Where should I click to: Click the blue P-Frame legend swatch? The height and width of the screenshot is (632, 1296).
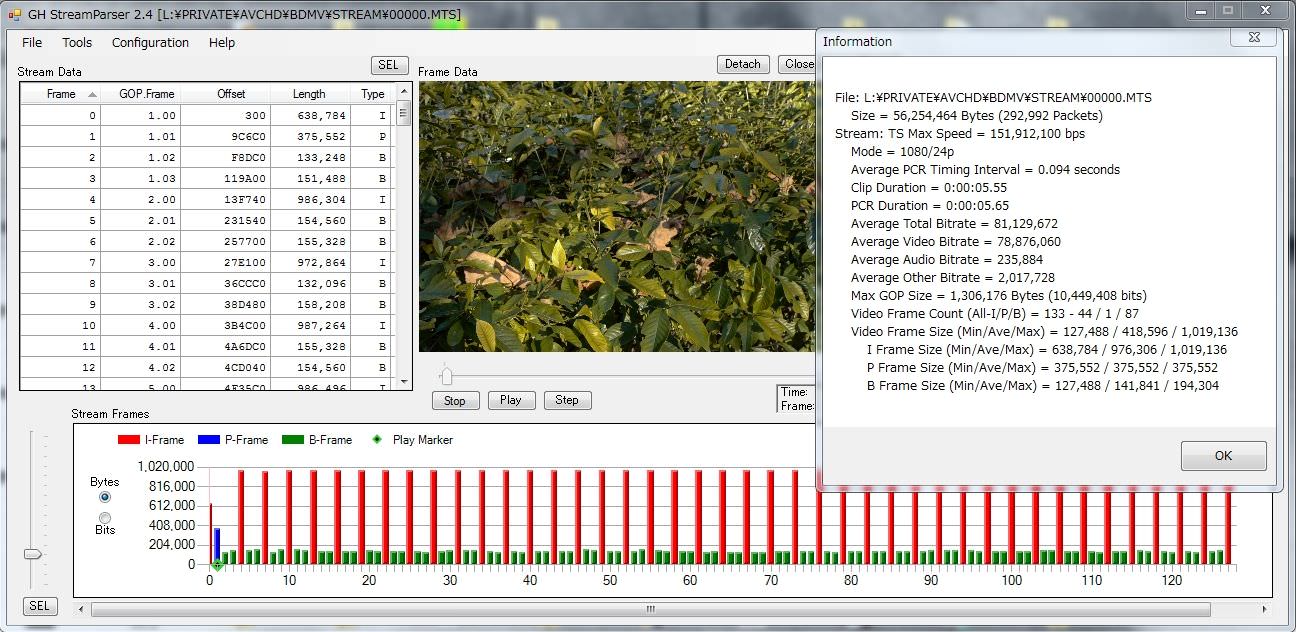point(208,440)
